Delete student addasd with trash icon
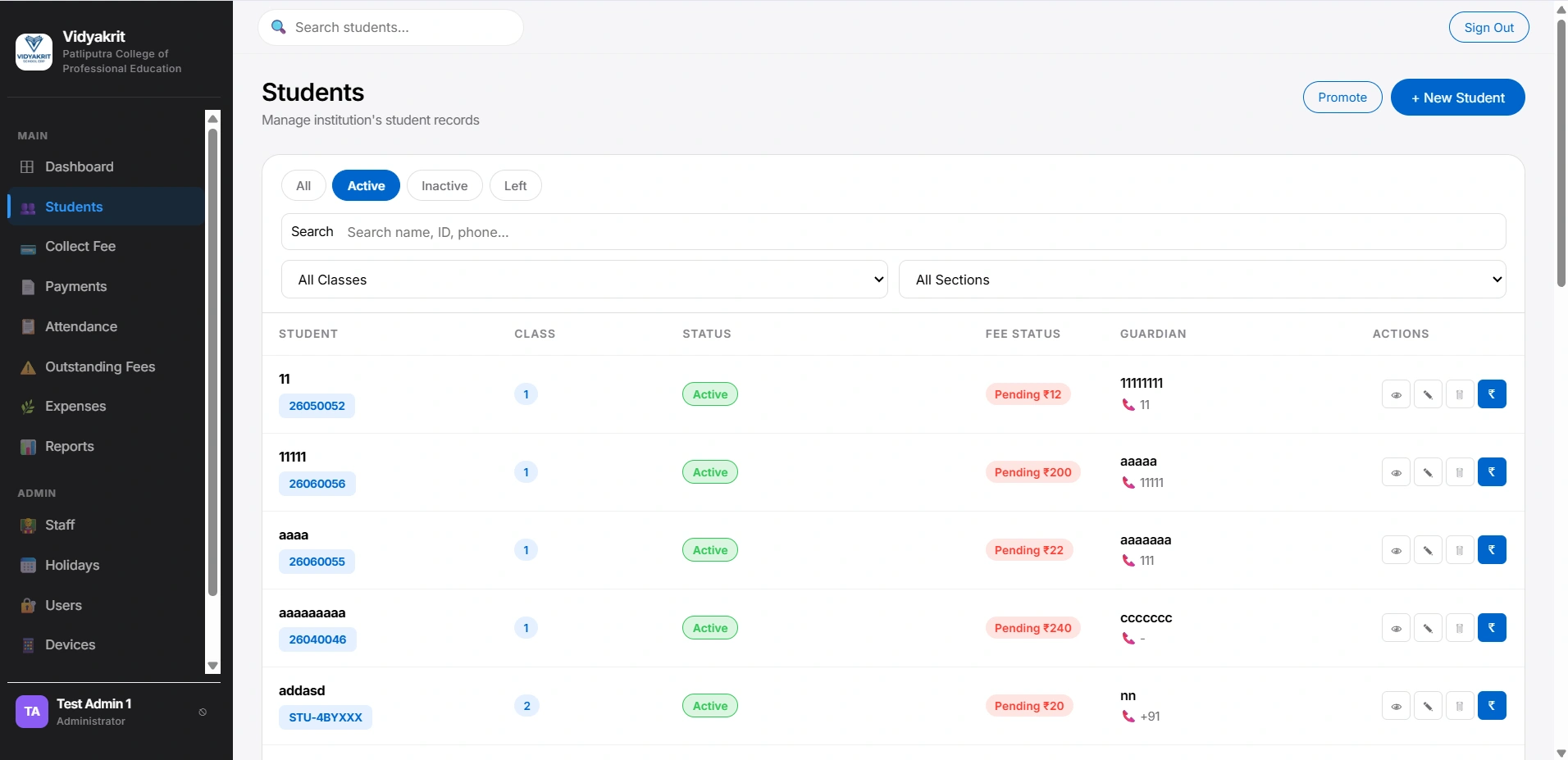 (x=1460, y=706)
